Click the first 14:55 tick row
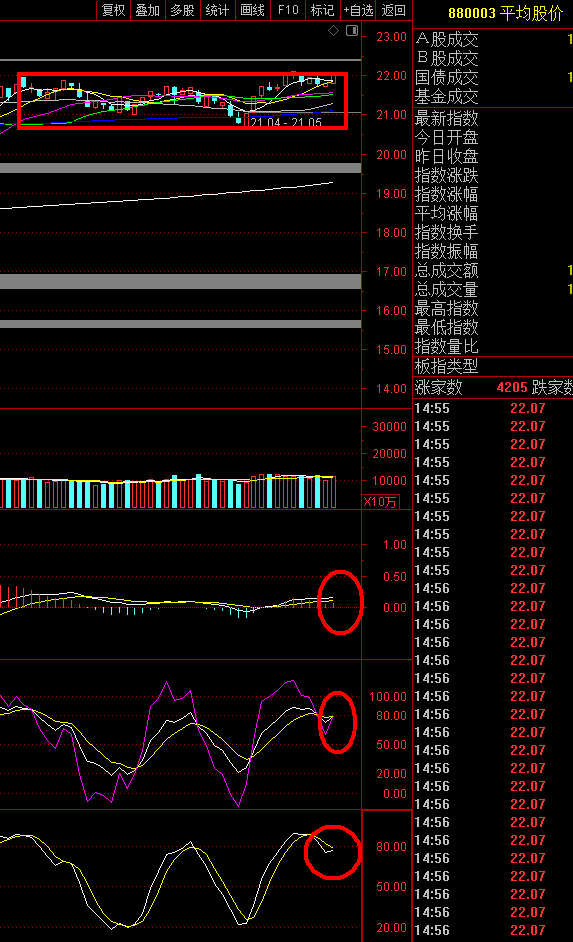The width and height of the screenshot is (573, 942). click(493, 409)
